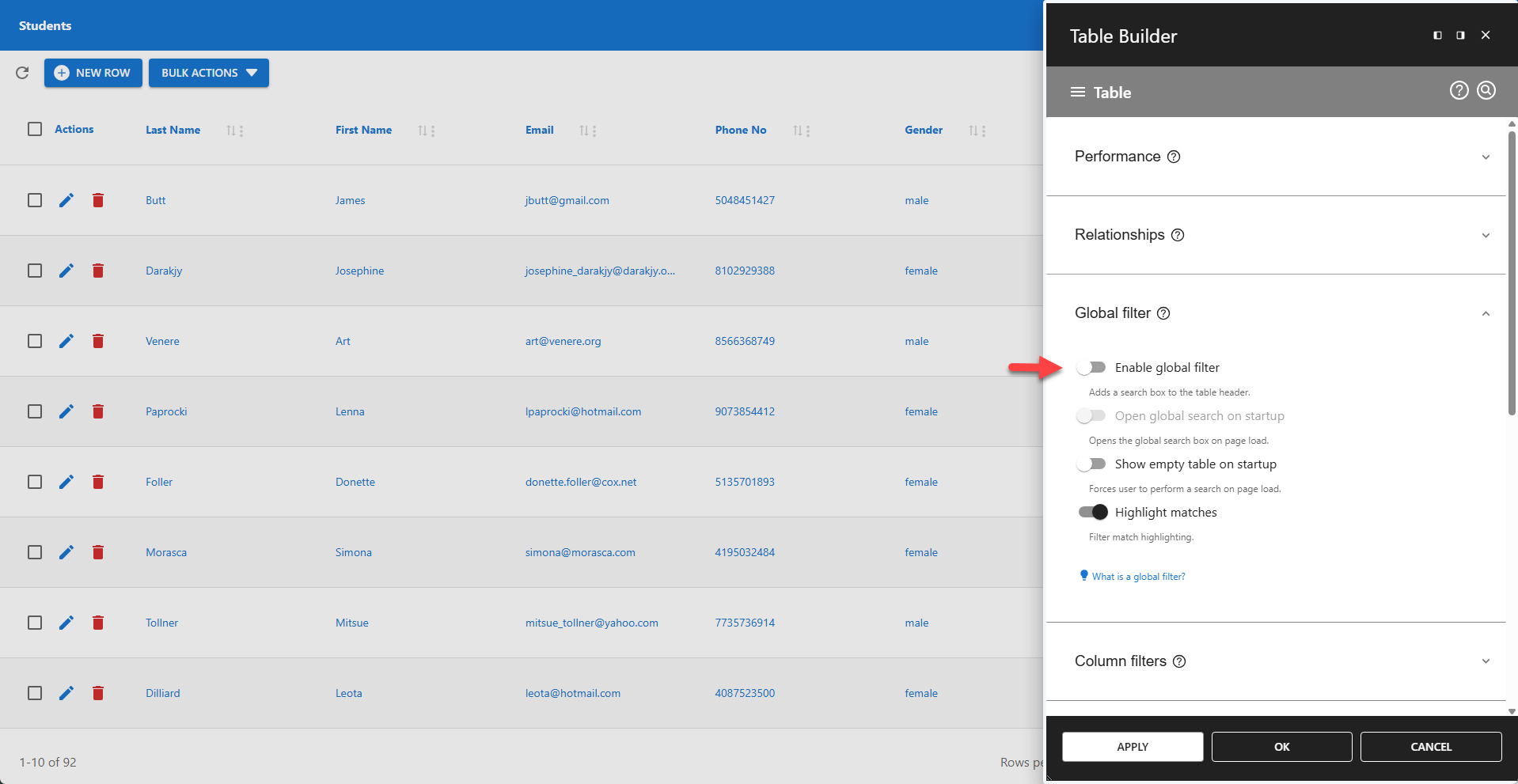Open the Bulk Actions dropdown
Image resolution: width=1518 pixels, height=784 pixels.
pyautogui.click(x=208, y=73)
